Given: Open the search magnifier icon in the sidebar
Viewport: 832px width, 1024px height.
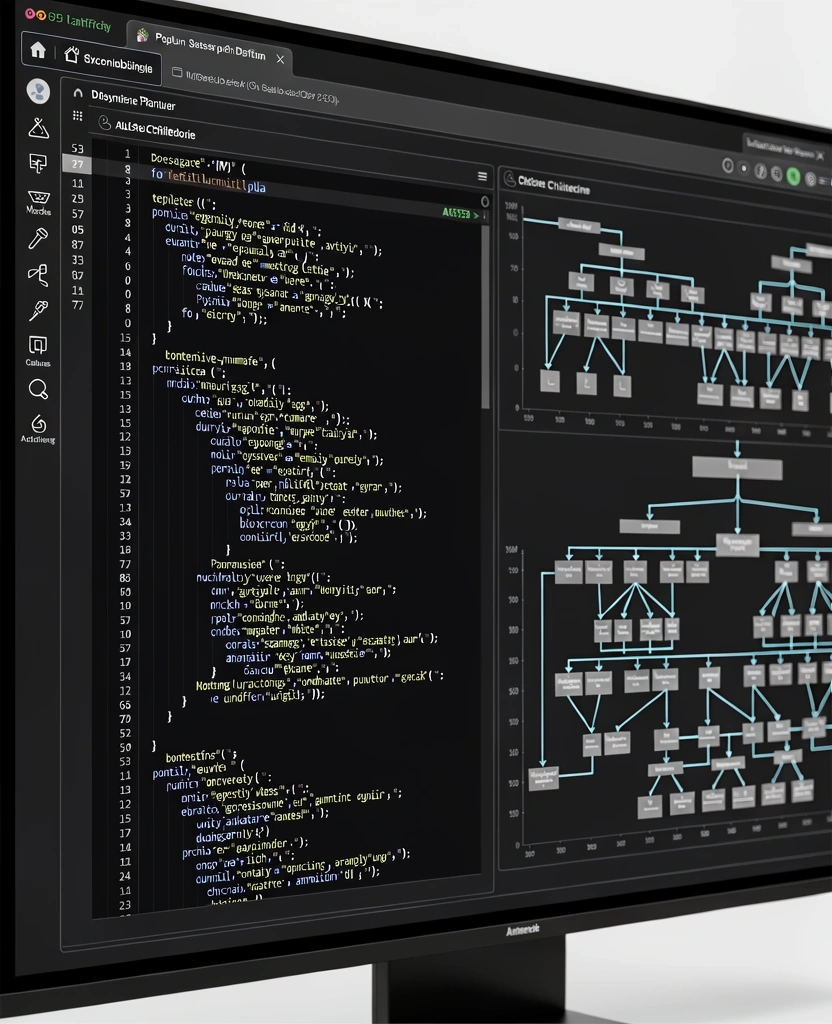Looking at the screenshot, I should [x=37, y=388].
